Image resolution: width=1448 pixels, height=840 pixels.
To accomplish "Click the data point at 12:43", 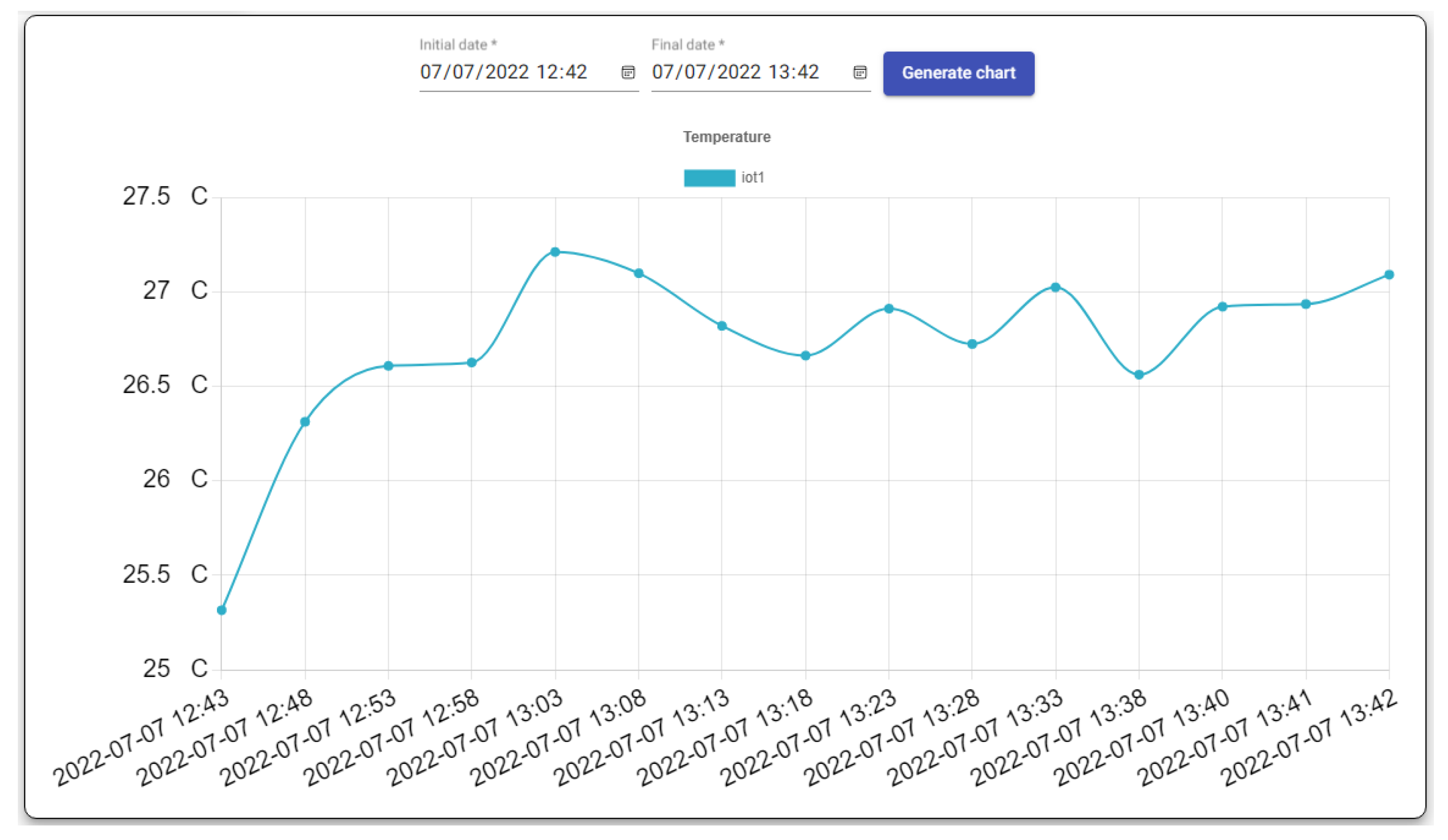I will tap(222, 610).
